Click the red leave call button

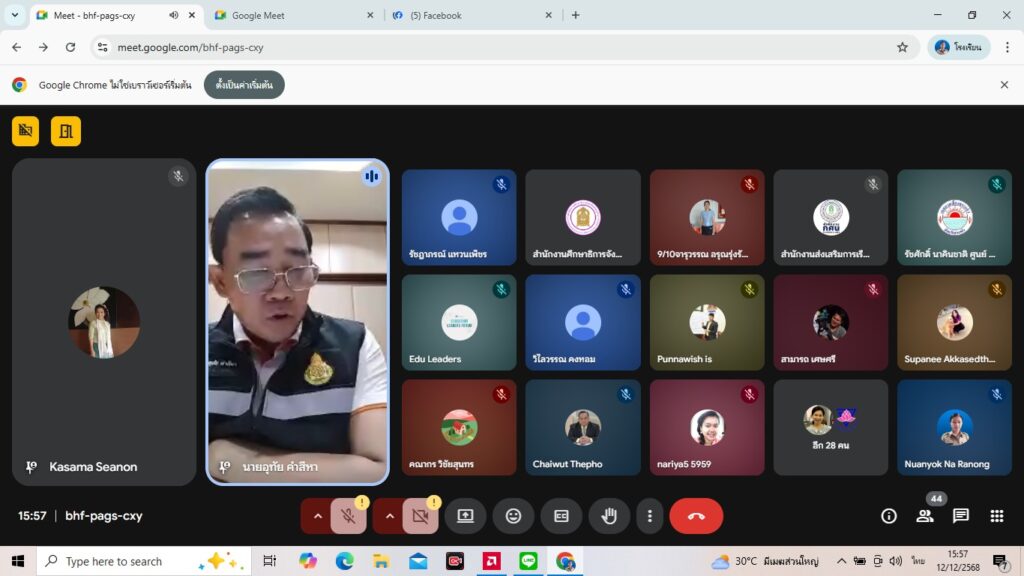point(696,516)
